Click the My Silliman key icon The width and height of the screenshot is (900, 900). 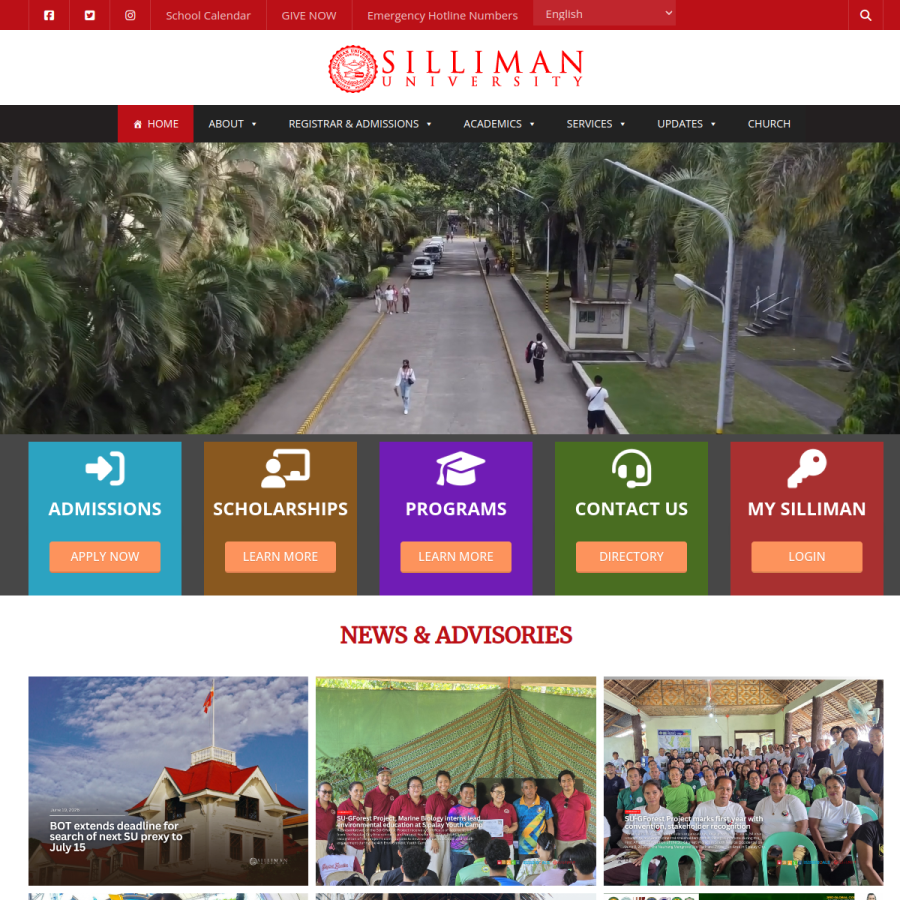coord(807,468)
